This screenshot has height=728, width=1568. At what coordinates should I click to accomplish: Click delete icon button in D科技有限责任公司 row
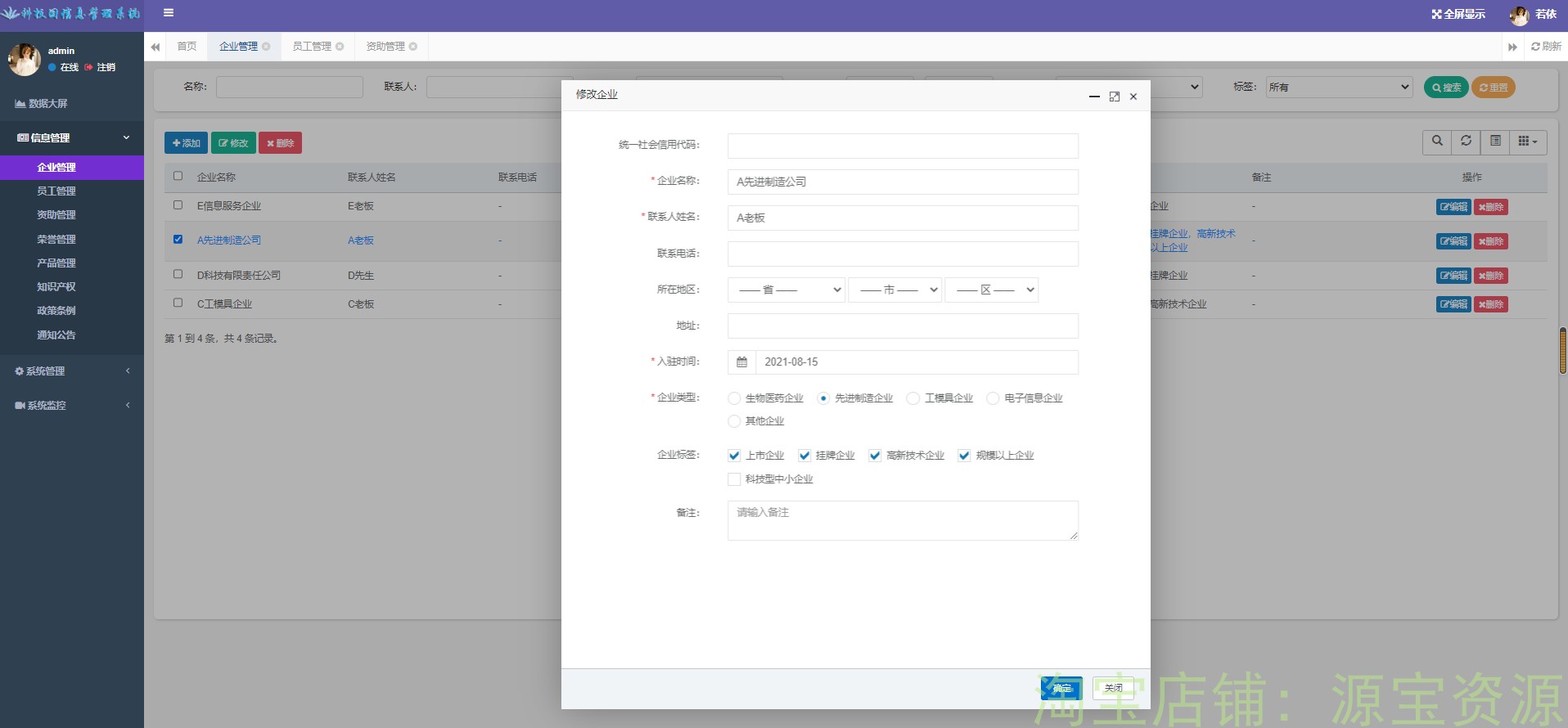1491,276
